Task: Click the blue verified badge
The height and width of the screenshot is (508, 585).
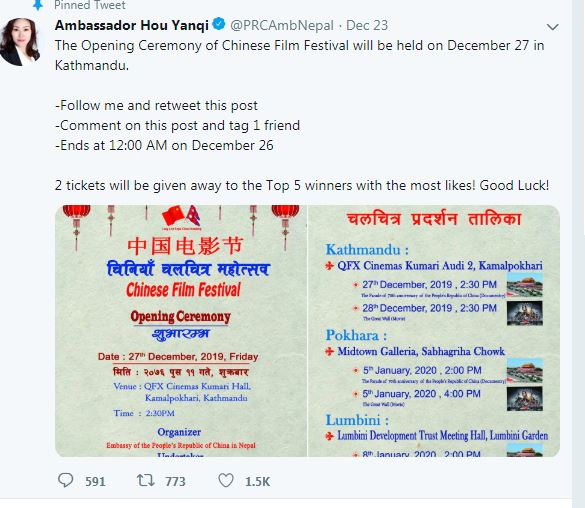Action: [219, 25]
